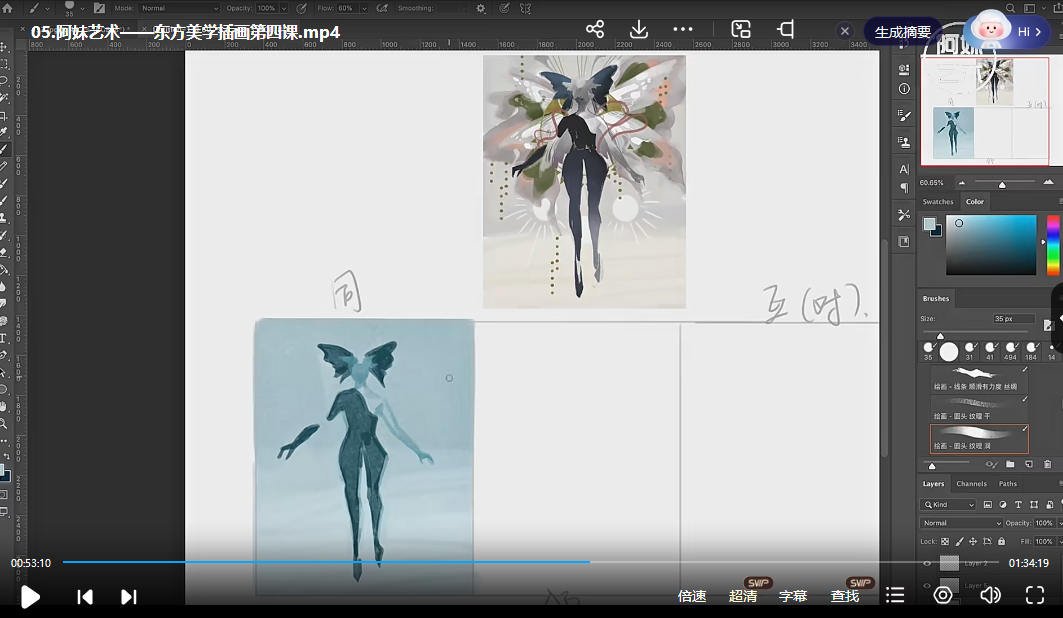Toggle the 字幕 subtitles option
The width and height of the screenshot is (1063, 618).
(x=793, y=595)
